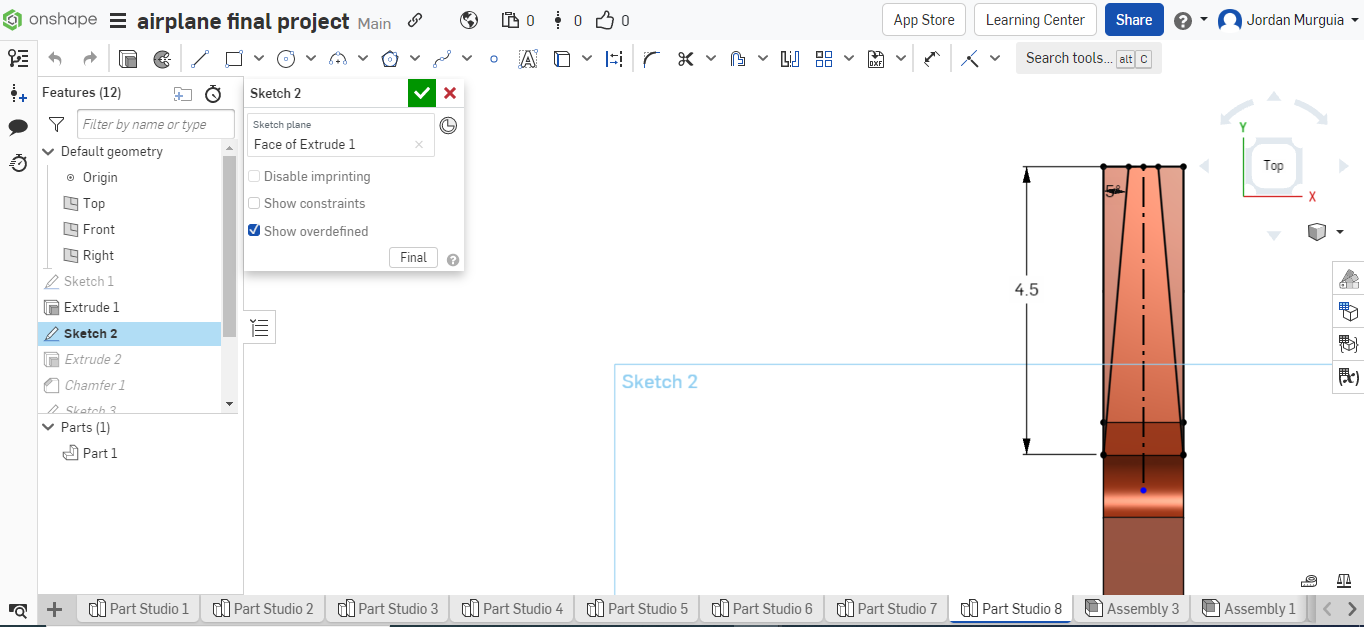Enable the Show constraints checkbox
The width and height of the screenshot is (1364, 627).
(x=253, y=203)
